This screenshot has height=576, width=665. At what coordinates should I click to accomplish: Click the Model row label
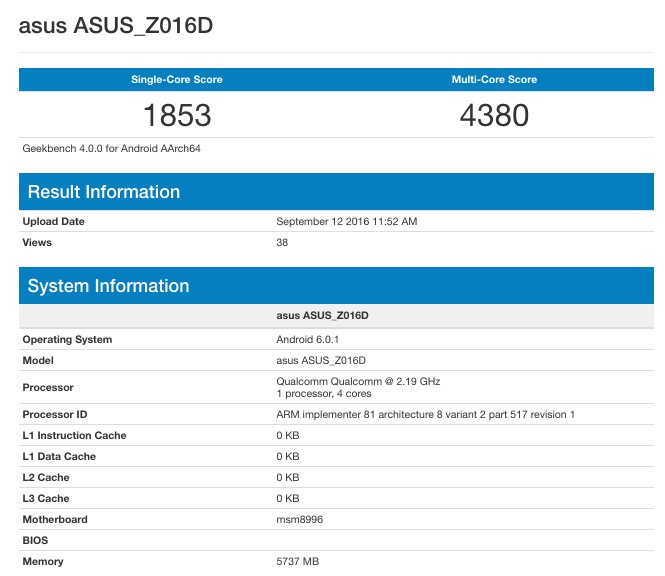pyautogui.click(x=38, y=360)
